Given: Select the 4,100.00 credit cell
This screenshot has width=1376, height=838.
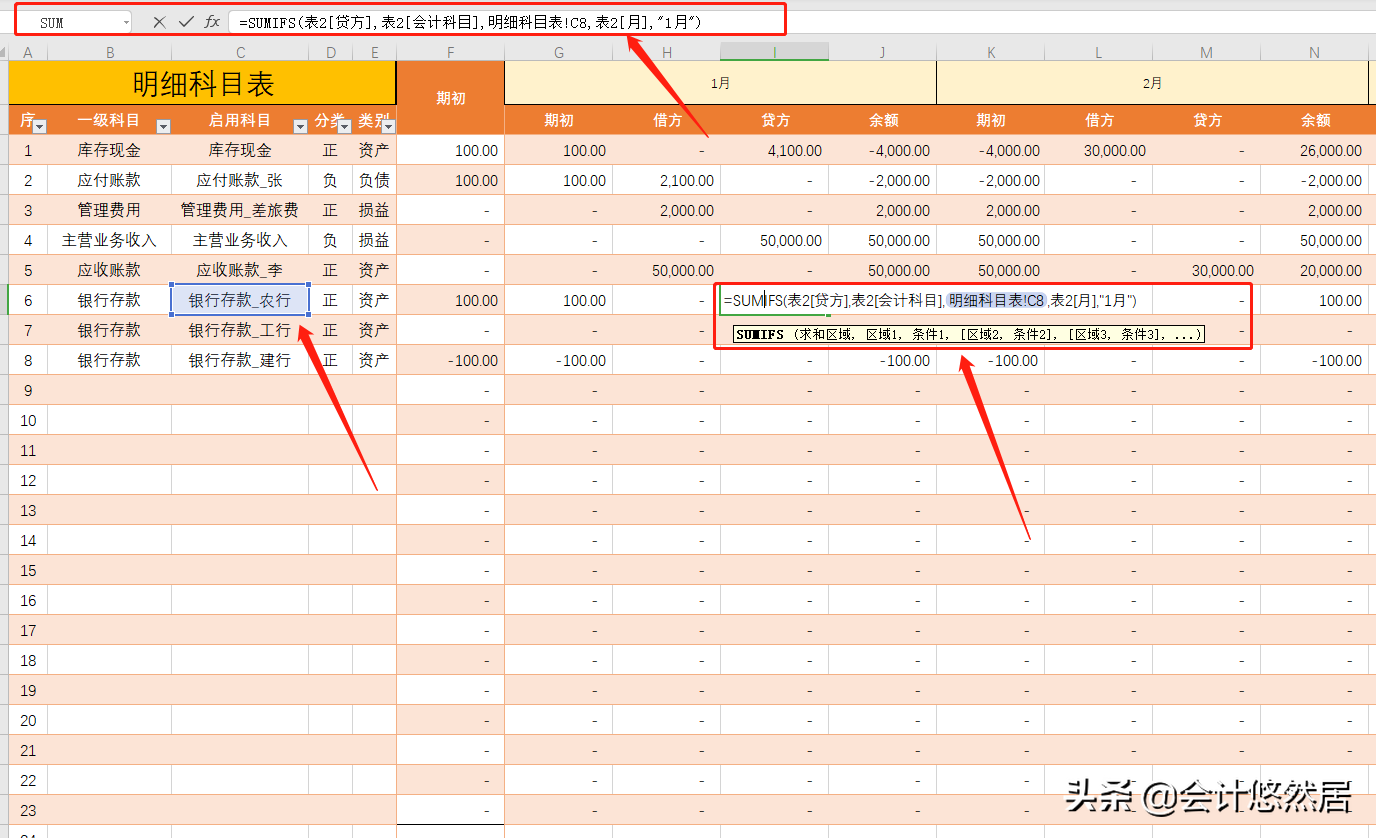Looking at the screenshot, I should pos(775,151).
